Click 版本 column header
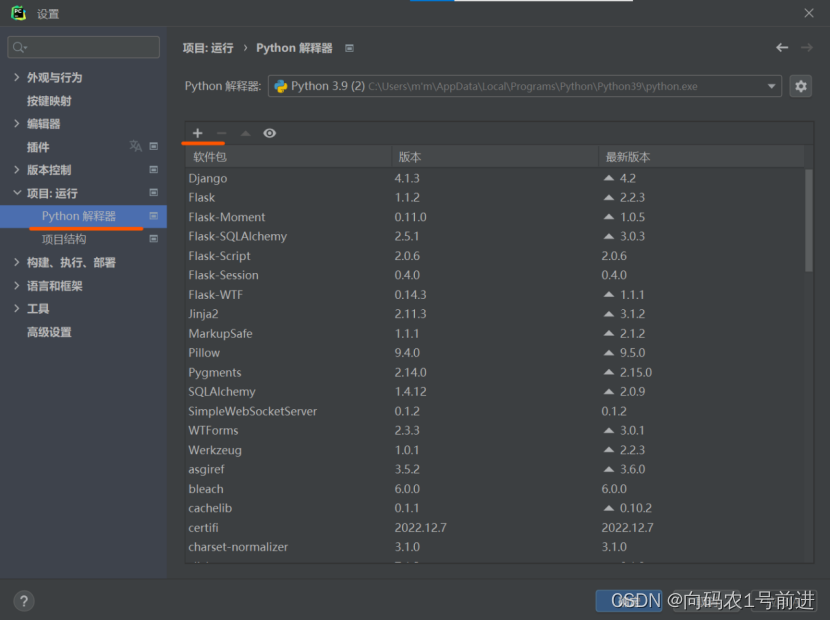 [495, 157]
